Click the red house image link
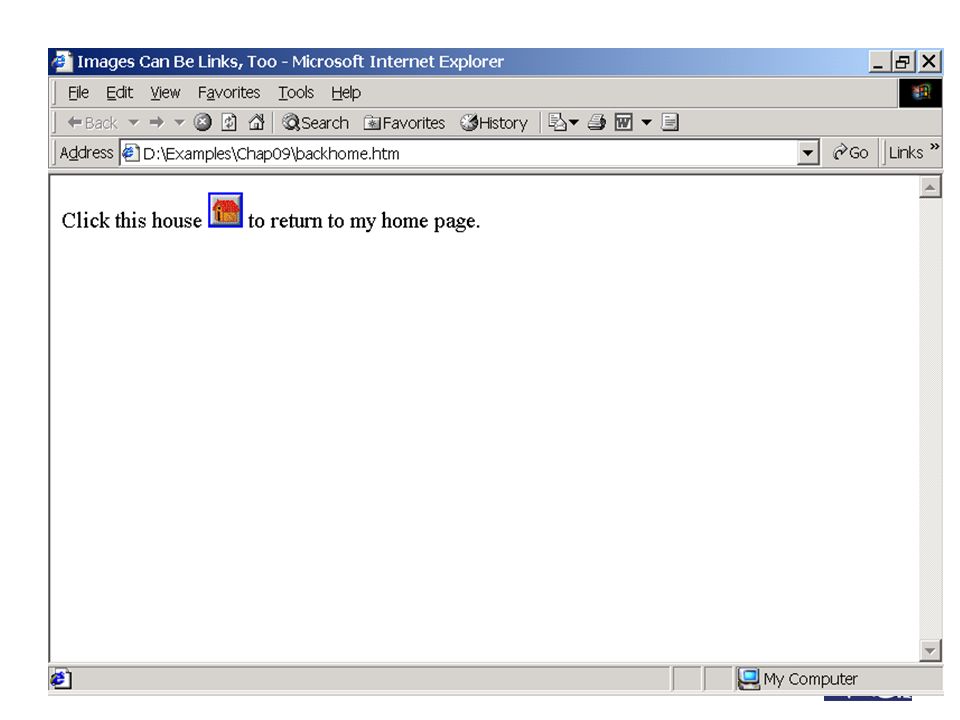960x720 pixels. click(x=225, y=210)
